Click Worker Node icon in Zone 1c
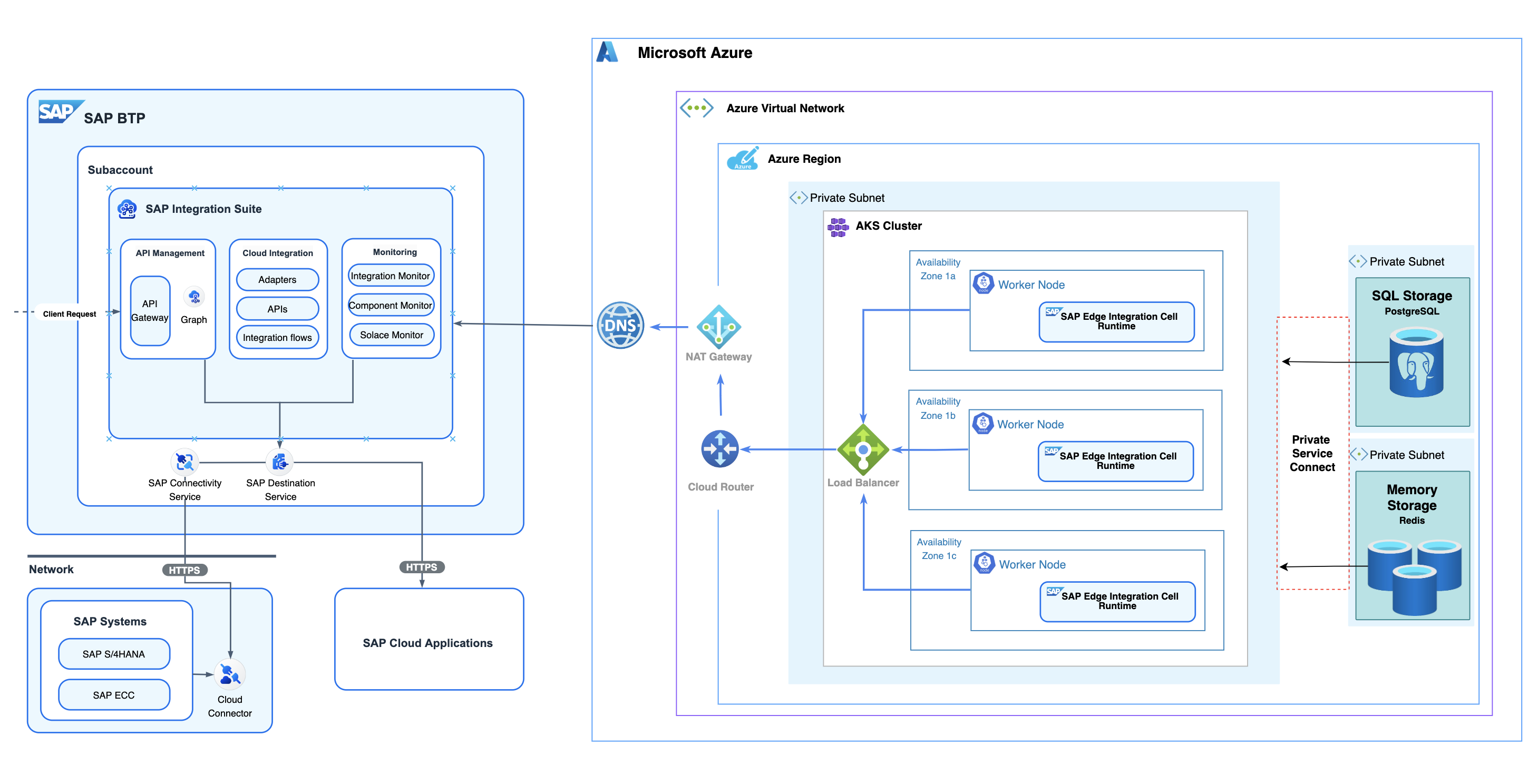1538x784 pixels. [985, 563]
